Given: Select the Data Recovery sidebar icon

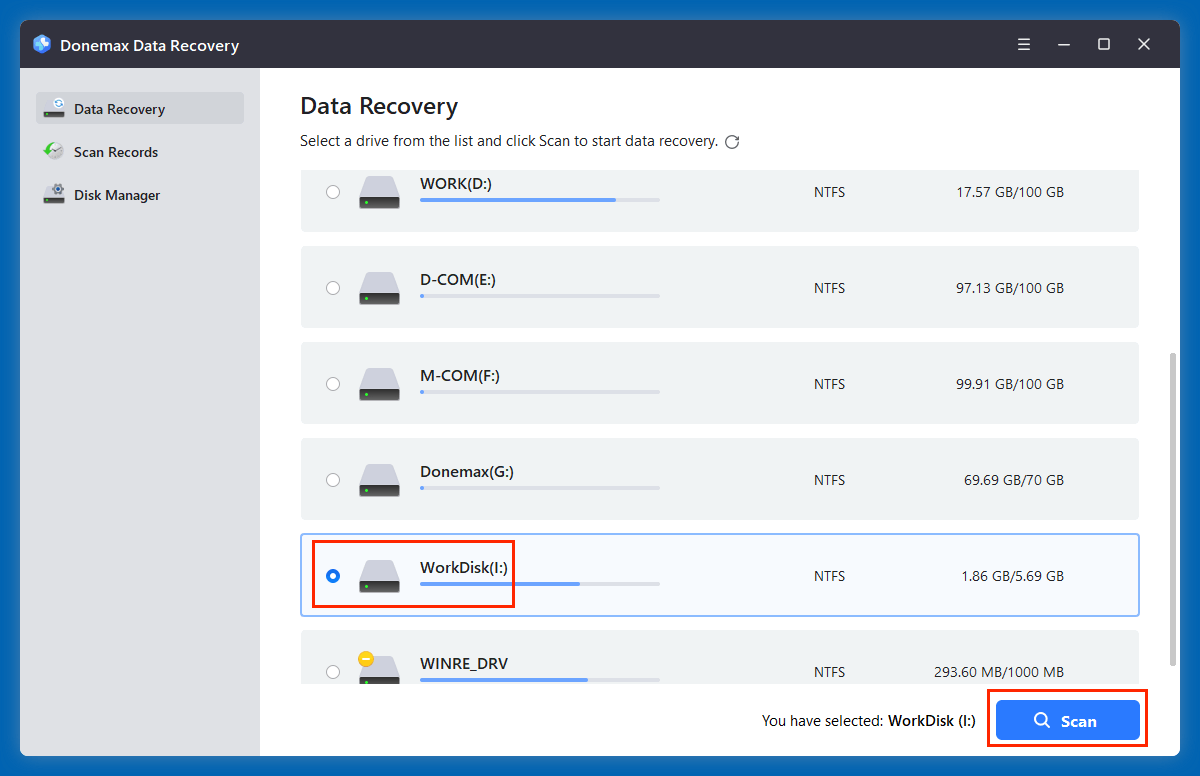Looking at the screenshot, I should (x=53, y=108).
